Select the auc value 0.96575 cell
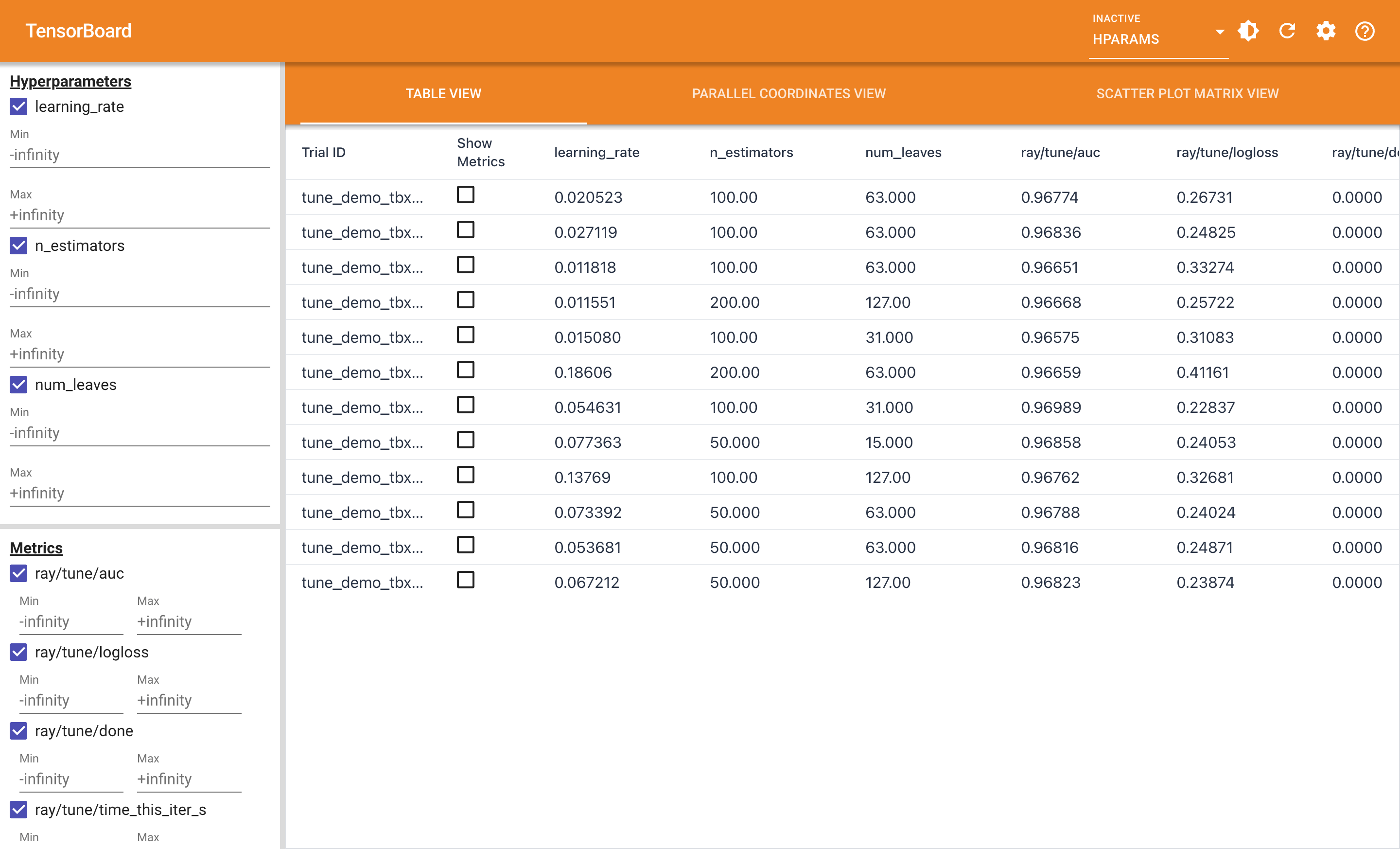The height and width of the screenshot is (849, 1400). click(1050, 337)
